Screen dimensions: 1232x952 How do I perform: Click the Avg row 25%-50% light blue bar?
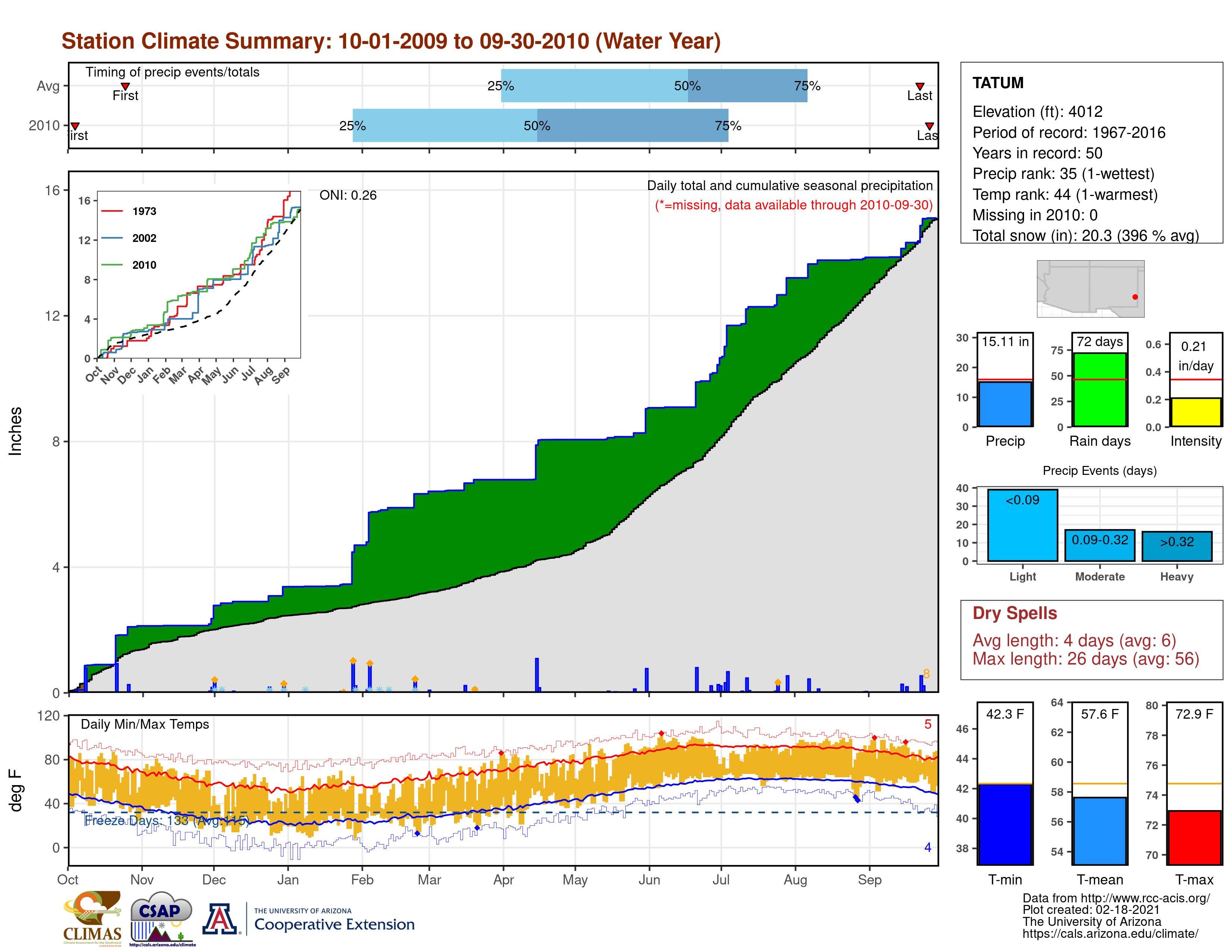[x=595, y=86]
